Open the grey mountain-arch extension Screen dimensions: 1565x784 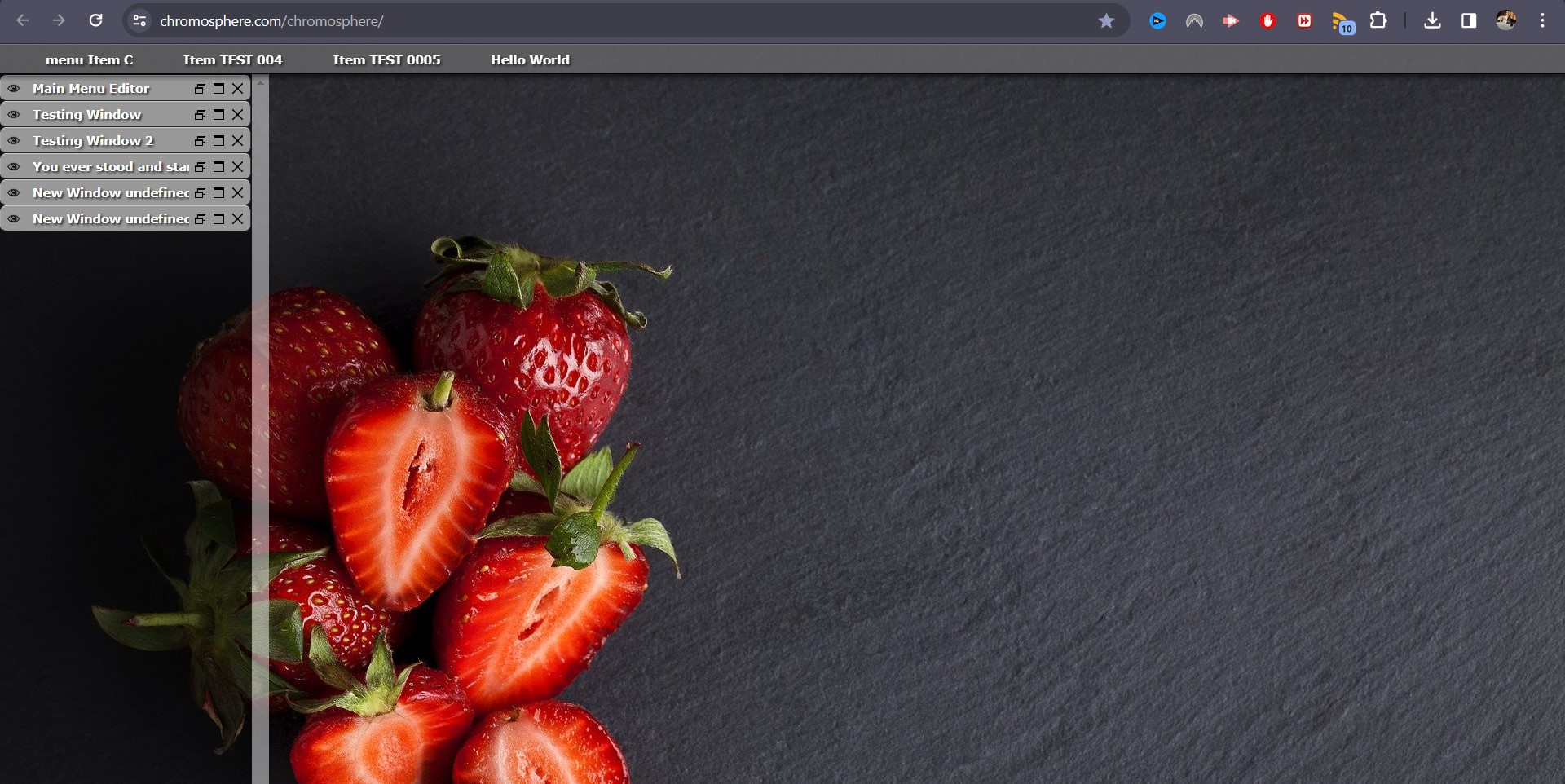click(1194, 20)
